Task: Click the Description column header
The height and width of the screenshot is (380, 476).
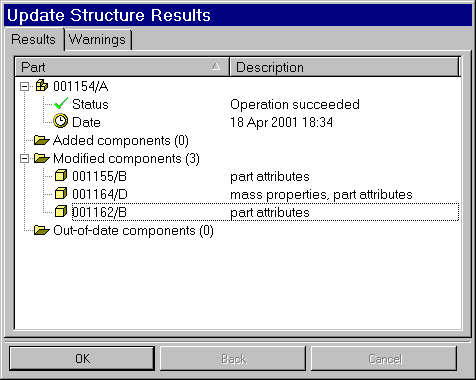Action: (x=344, y=67)
